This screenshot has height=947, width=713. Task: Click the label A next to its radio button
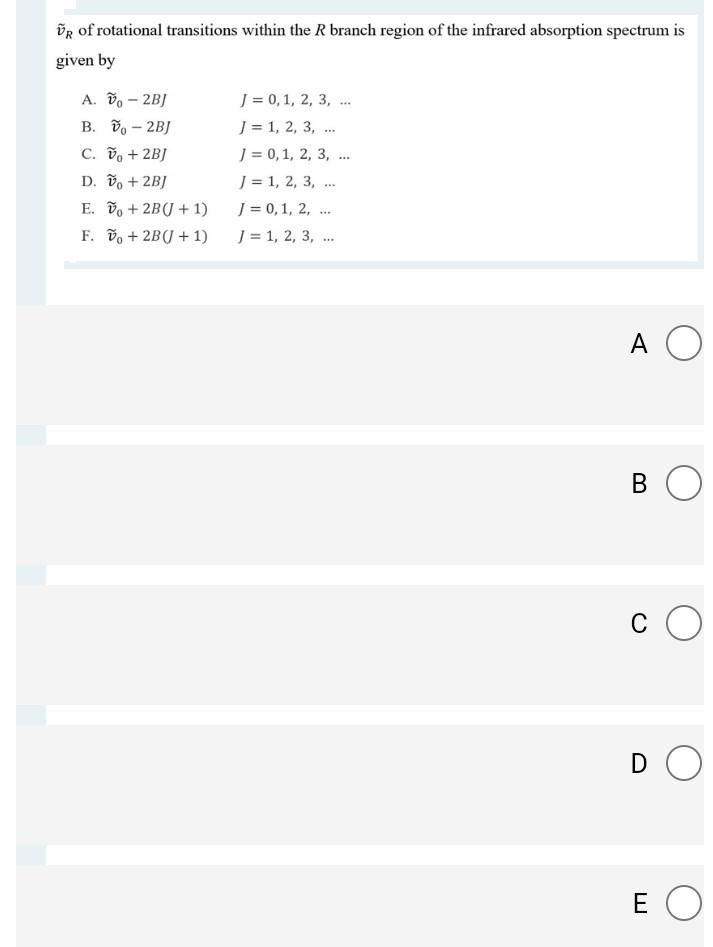(637, 344)
